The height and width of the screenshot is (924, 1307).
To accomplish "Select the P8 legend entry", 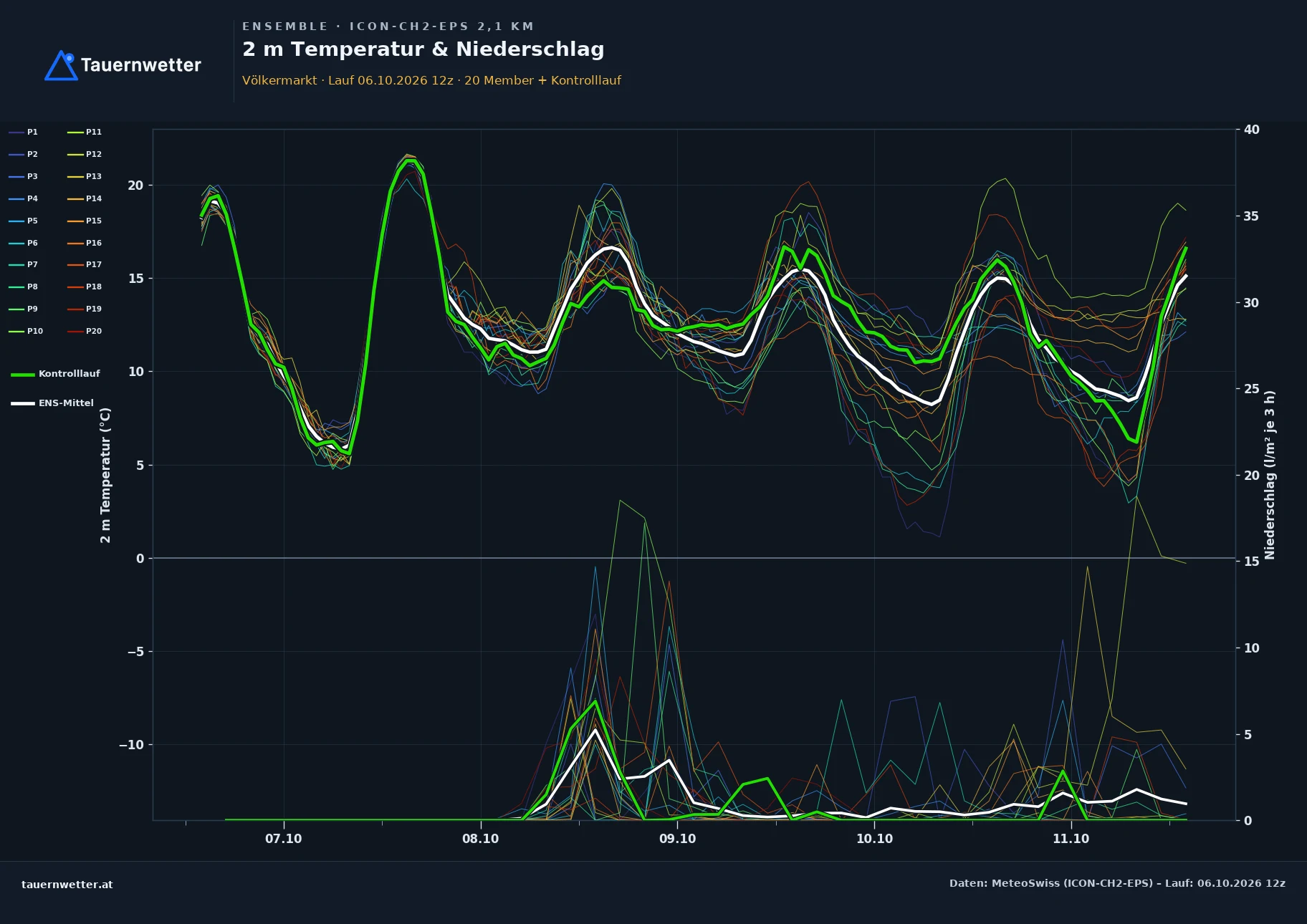I will [x=24, y=287].
